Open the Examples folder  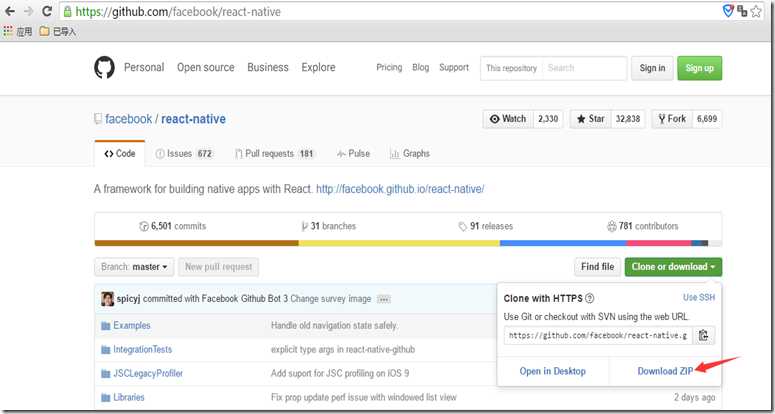tap(131, 326)
